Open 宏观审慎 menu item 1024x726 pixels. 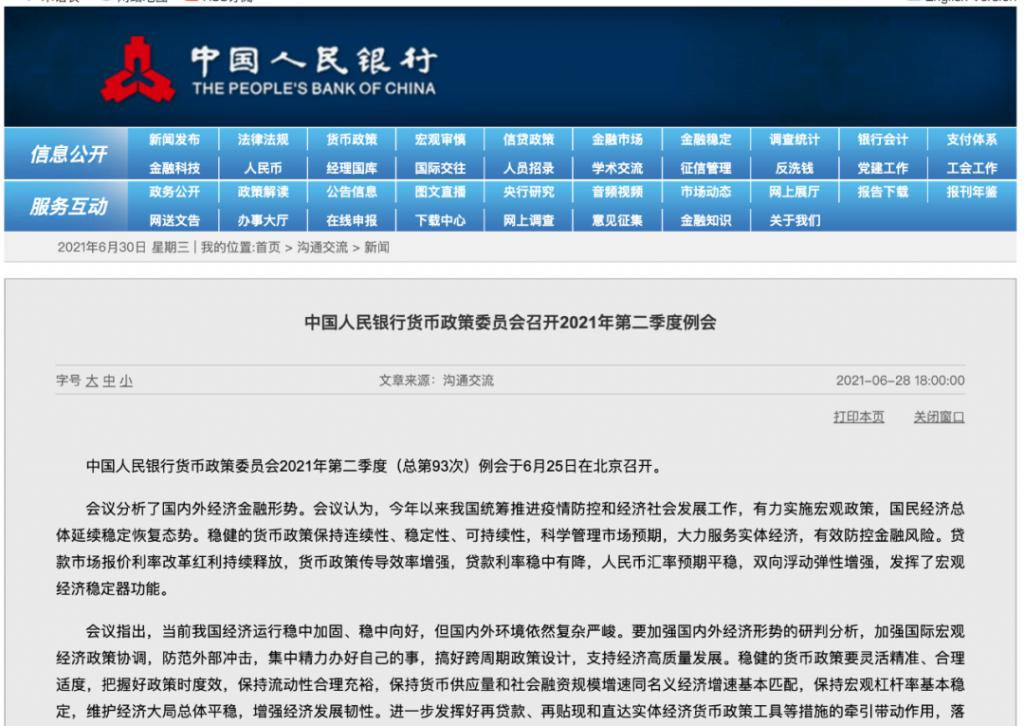point(440,140)
